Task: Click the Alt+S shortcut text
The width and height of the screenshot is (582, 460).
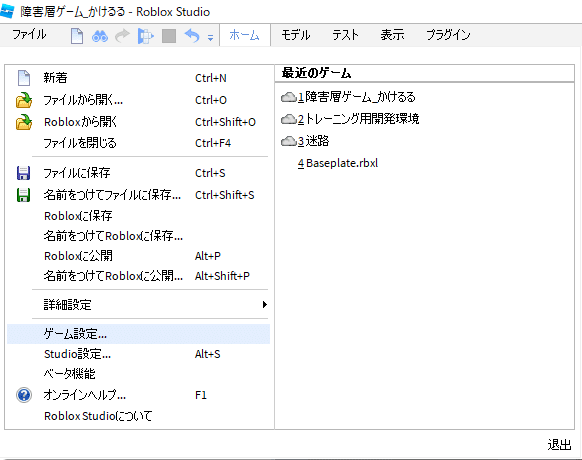Action: pyautogui.click(x=207, y=354)
